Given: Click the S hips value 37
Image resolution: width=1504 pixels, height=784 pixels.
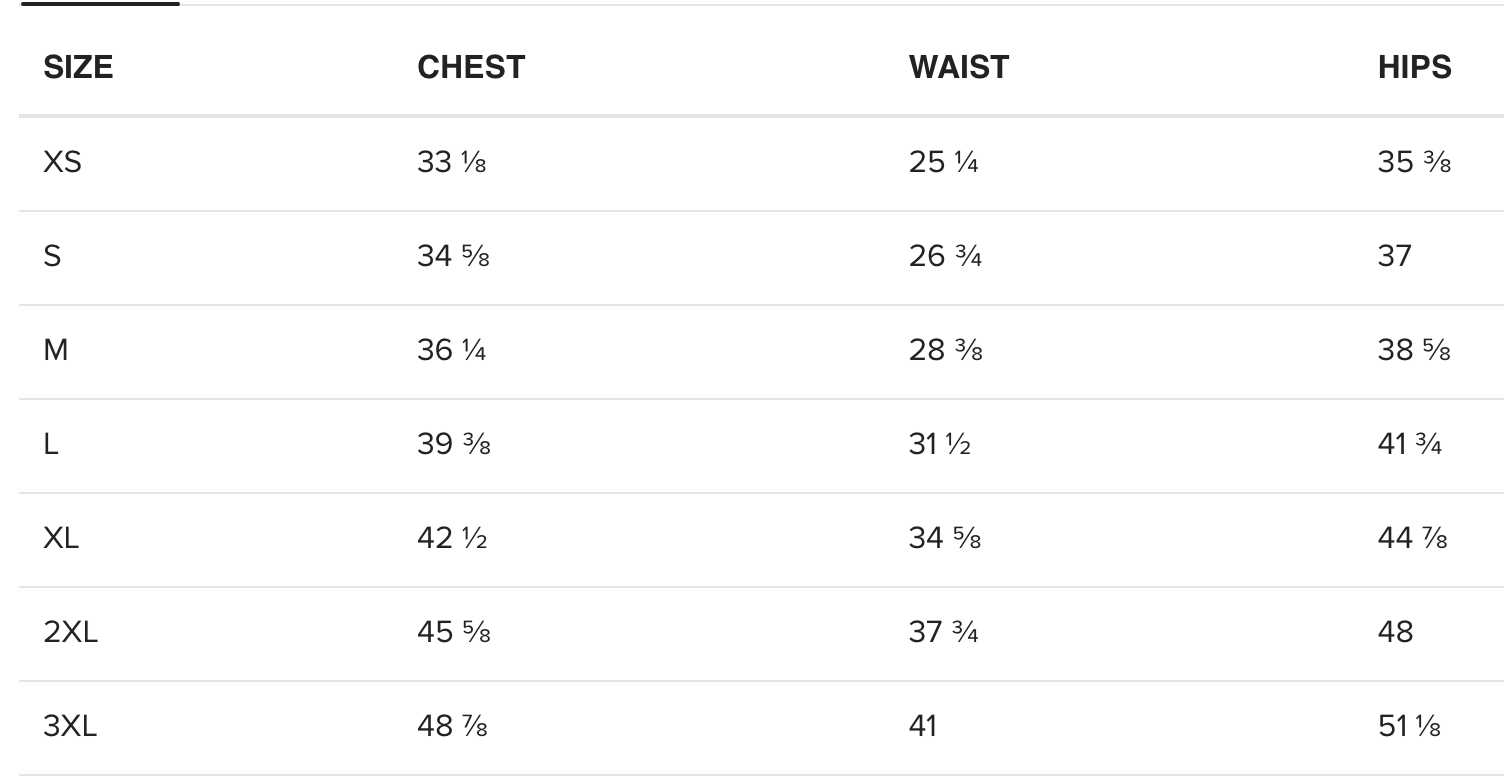Looking at the screenshot, I should coord(1394,256).
